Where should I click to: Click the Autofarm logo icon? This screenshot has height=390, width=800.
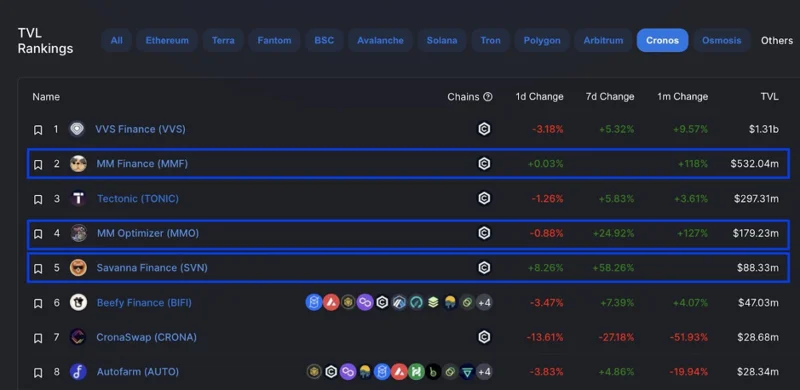[x=78, y=372]
